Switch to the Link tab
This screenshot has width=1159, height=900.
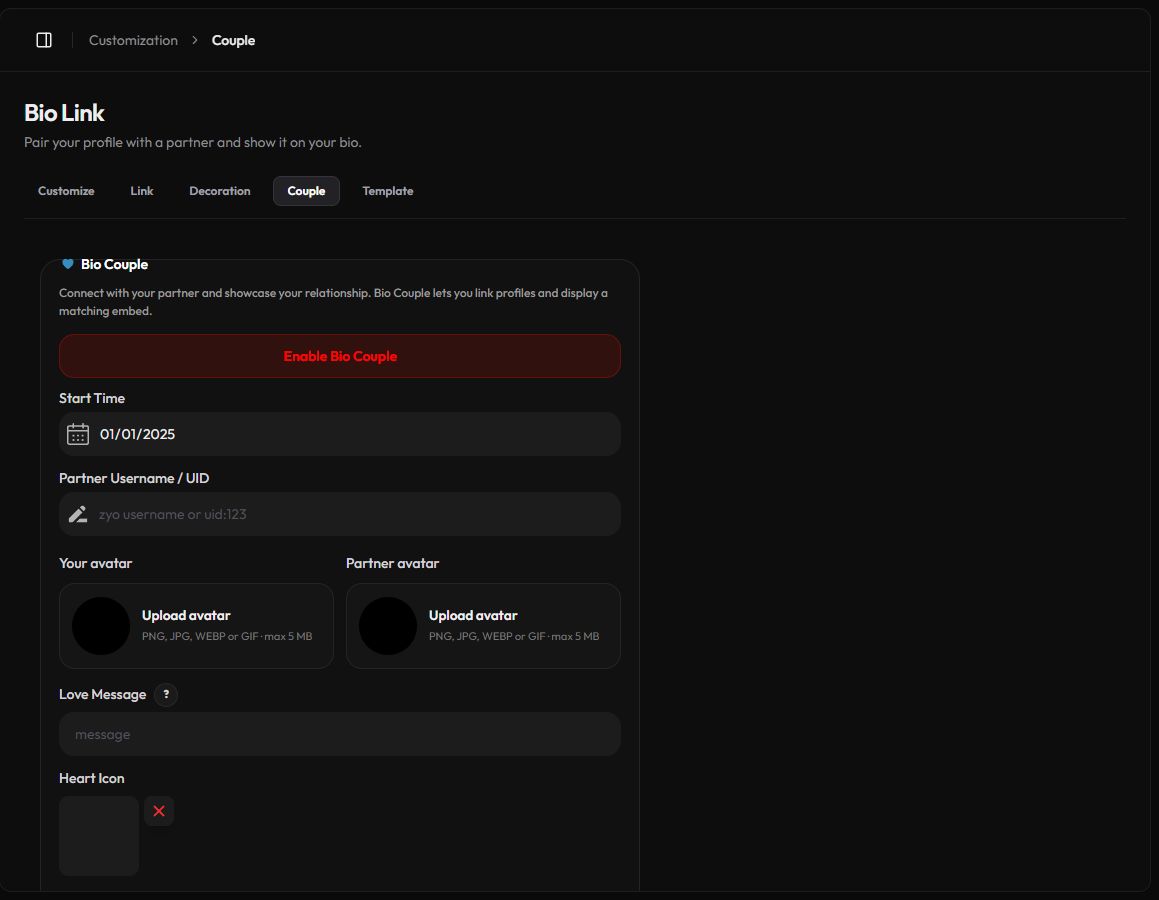click(x=142, y=191)
